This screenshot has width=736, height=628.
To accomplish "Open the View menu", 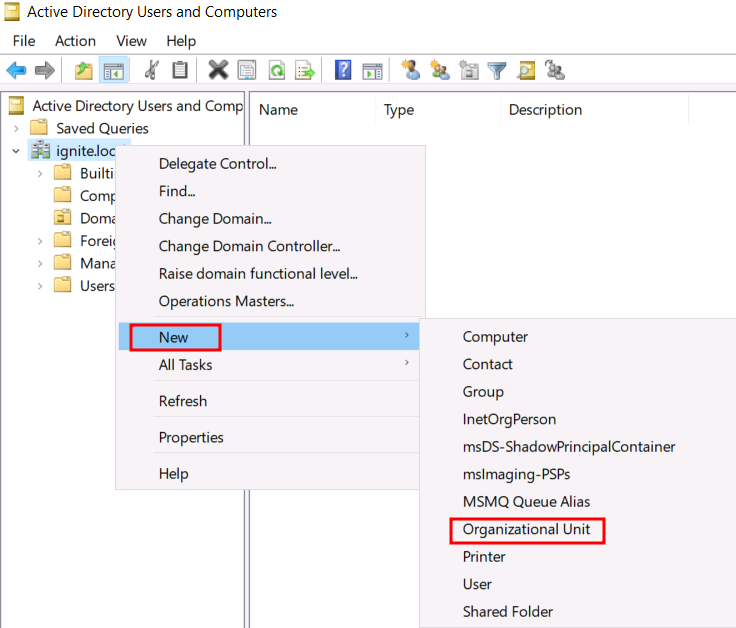I will [131, 41].
